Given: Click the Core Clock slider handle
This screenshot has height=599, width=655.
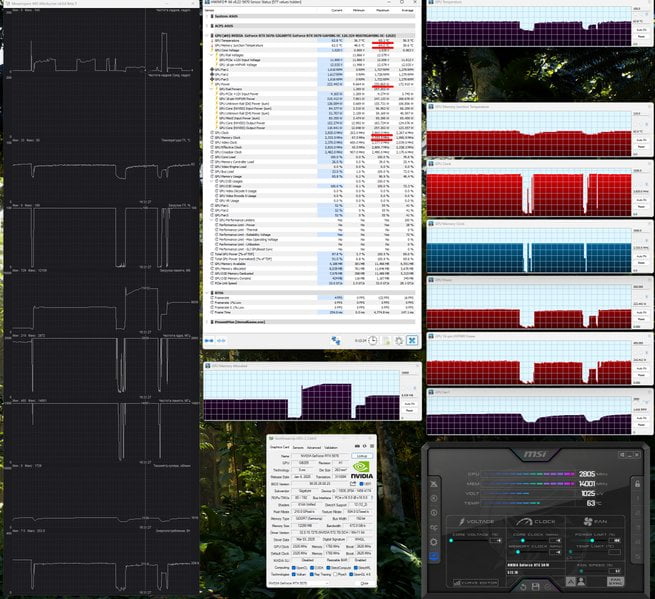Looking at the screenshot, I should (523, 541).
